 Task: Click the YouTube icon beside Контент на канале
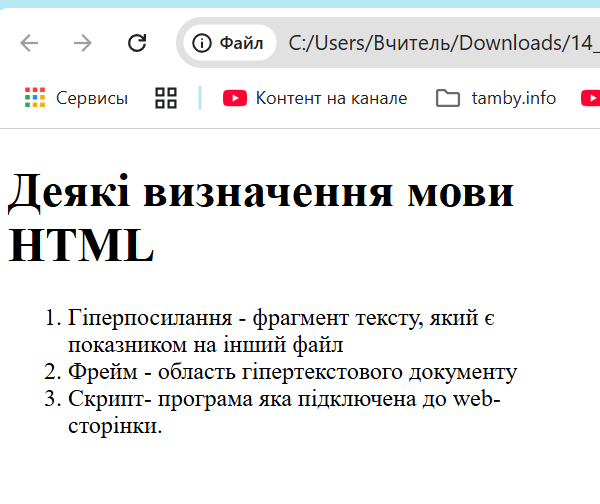tap(235, 97)
